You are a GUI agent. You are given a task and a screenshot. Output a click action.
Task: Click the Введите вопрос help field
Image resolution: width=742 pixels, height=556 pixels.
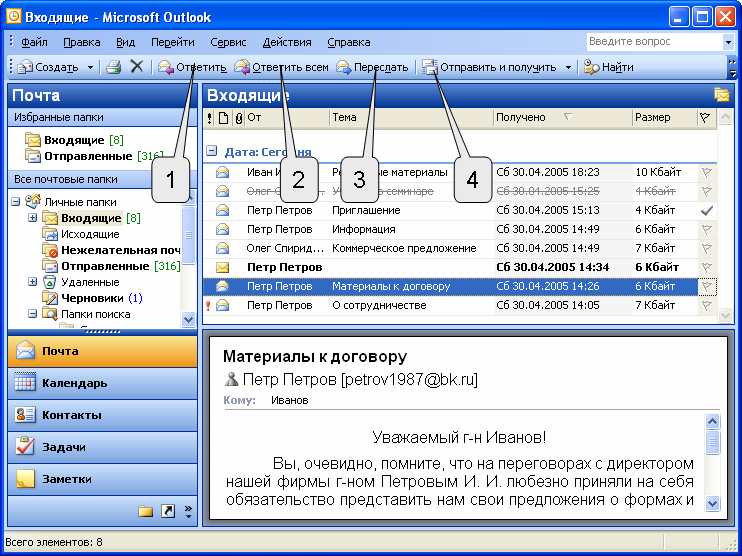[x=655, y=42]
